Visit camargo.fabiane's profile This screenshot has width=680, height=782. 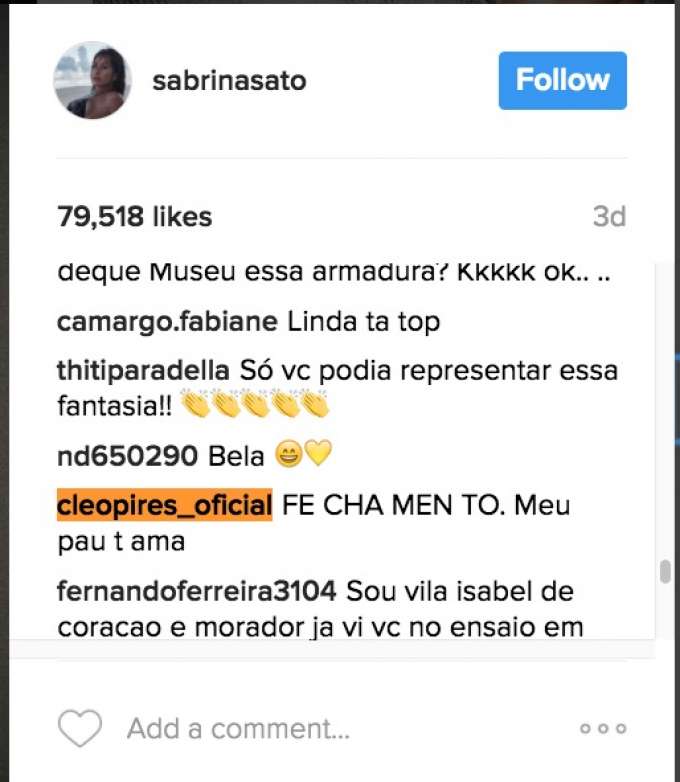167,322
